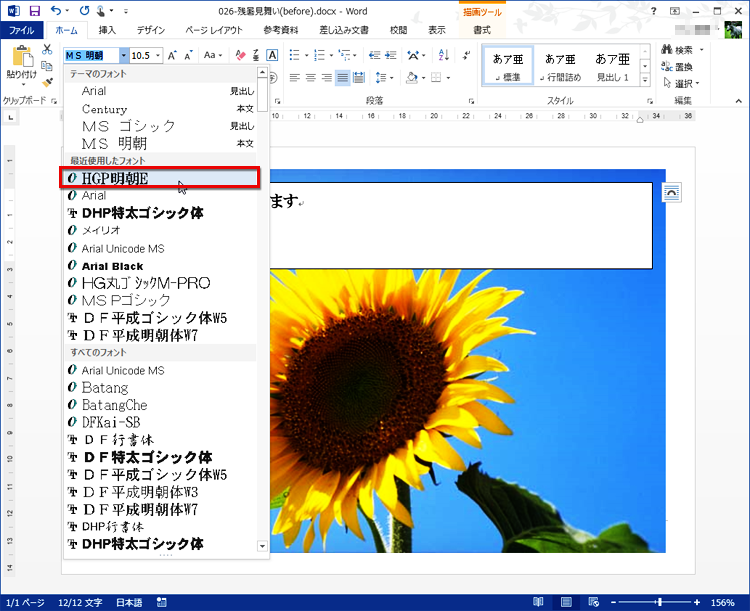The image size is (750, 611).
Task: Click the Redo/Repeat icon
Action: coord(84,11)
